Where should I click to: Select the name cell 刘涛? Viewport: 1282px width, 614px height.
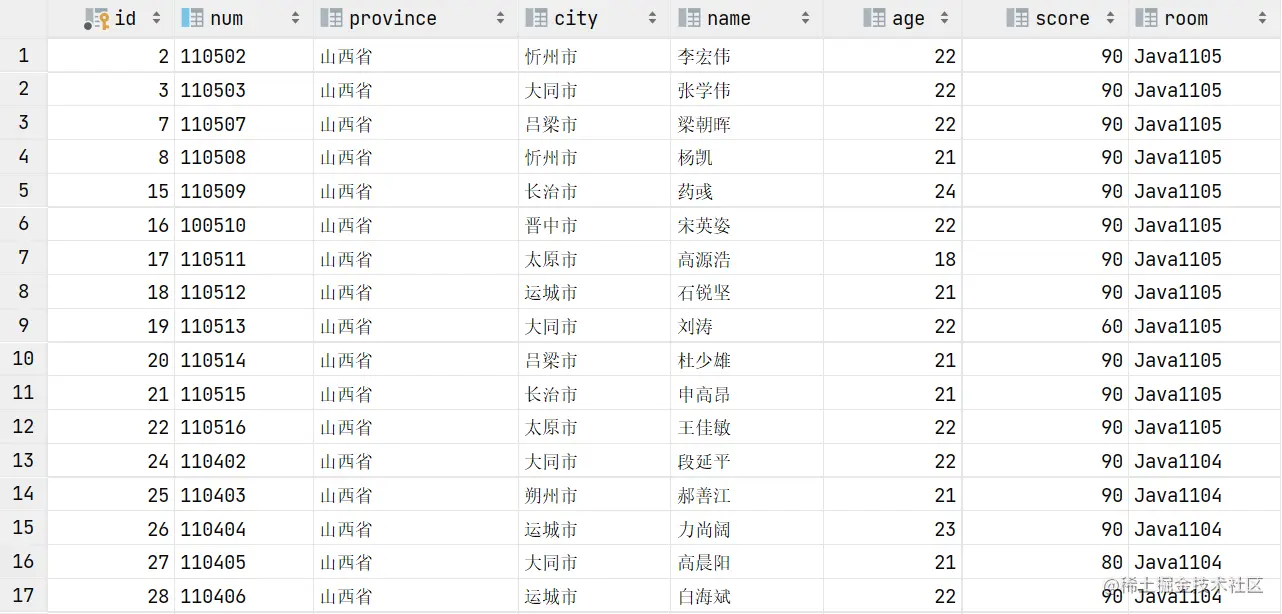(x=695, y=326)
